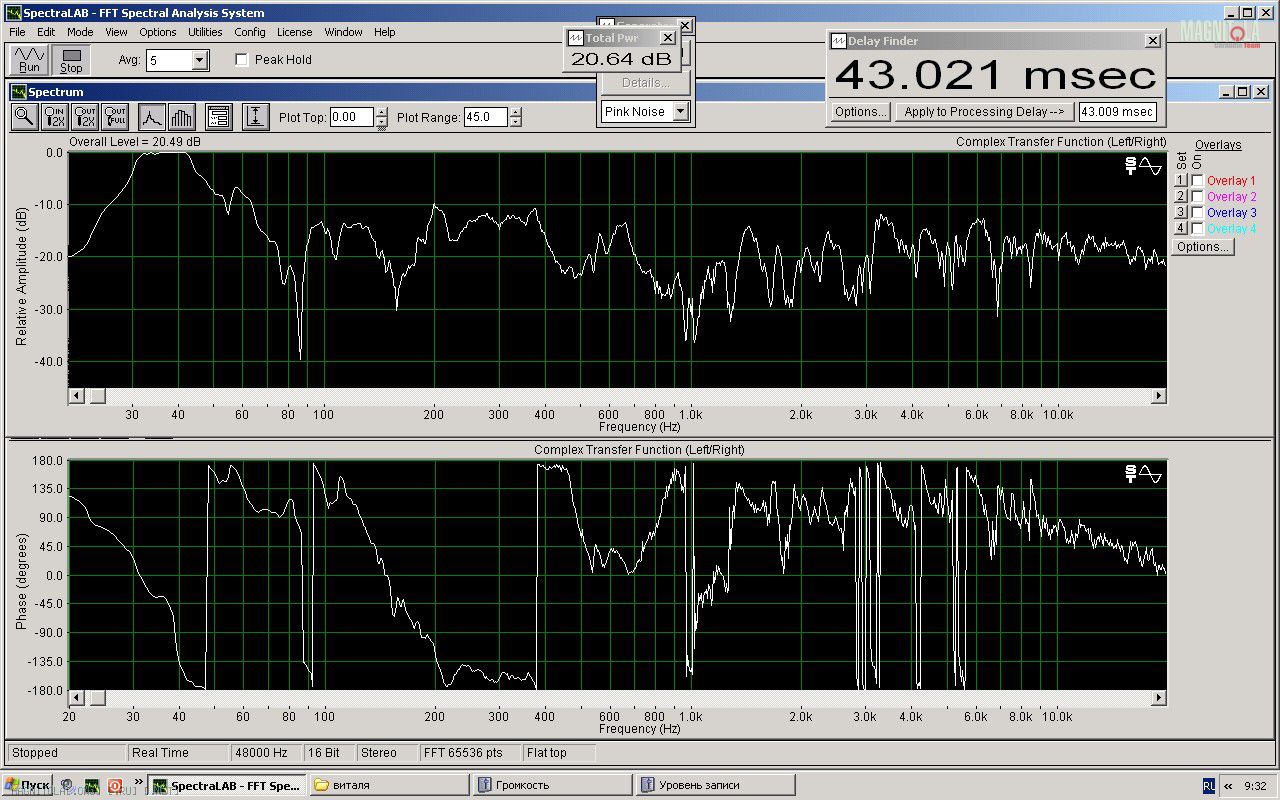Click the zoom Out Full icon
The height and width of the screenshot is (800, 1280).
click(x=115, y=117)
